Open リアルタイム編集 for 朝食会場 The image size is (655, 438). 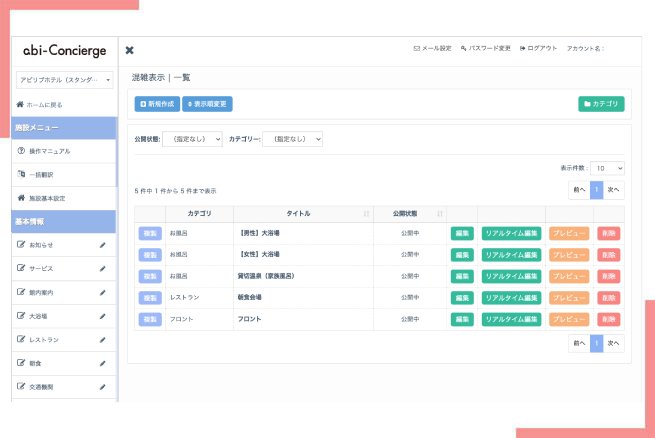[x=511, y=298]
